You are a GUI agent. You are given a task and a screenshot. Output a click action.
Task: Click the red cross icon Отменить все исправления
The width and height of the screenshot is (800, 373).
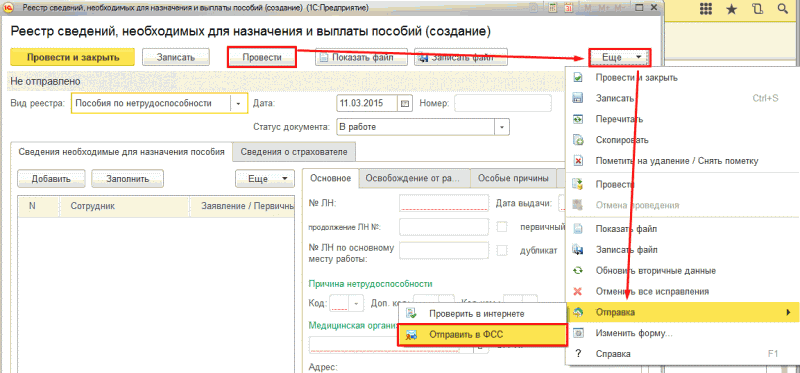[x=578, y=291]
